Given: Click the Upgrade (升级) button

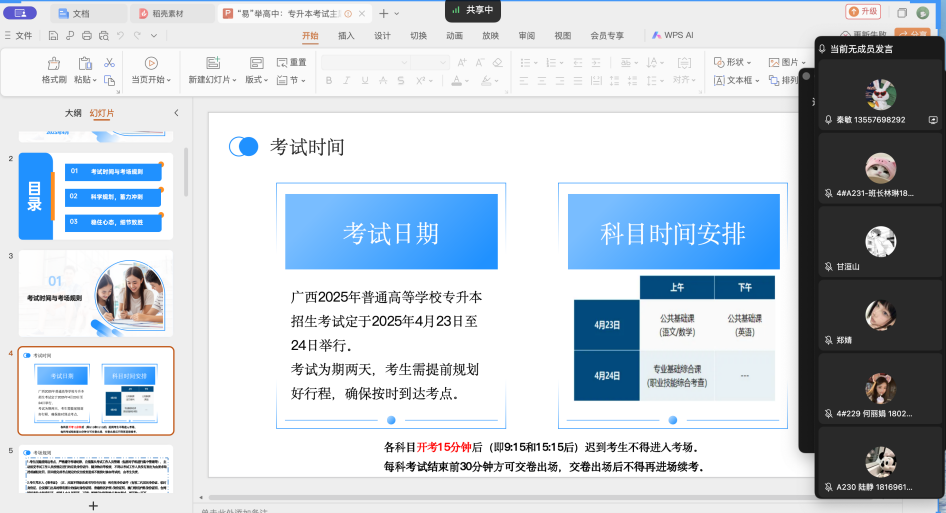Looking at the screenshot, I should point(863,12).
